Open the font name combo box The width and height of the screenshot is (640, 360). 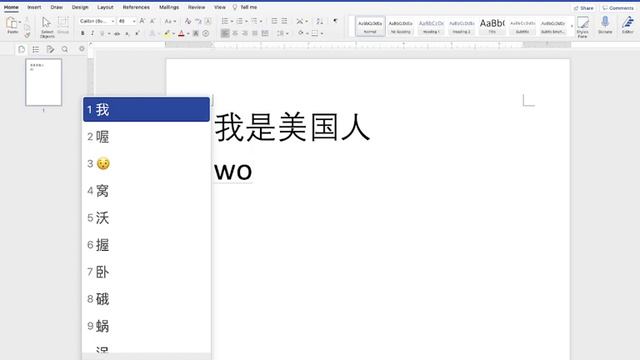[x=97, y=21]
